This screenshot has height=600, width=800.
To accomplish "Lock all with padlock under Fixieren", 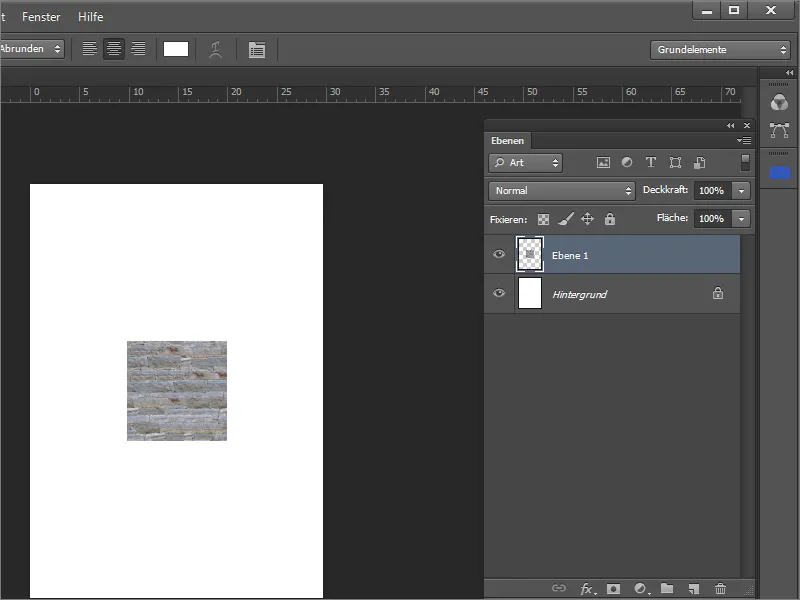I will 610,219.
